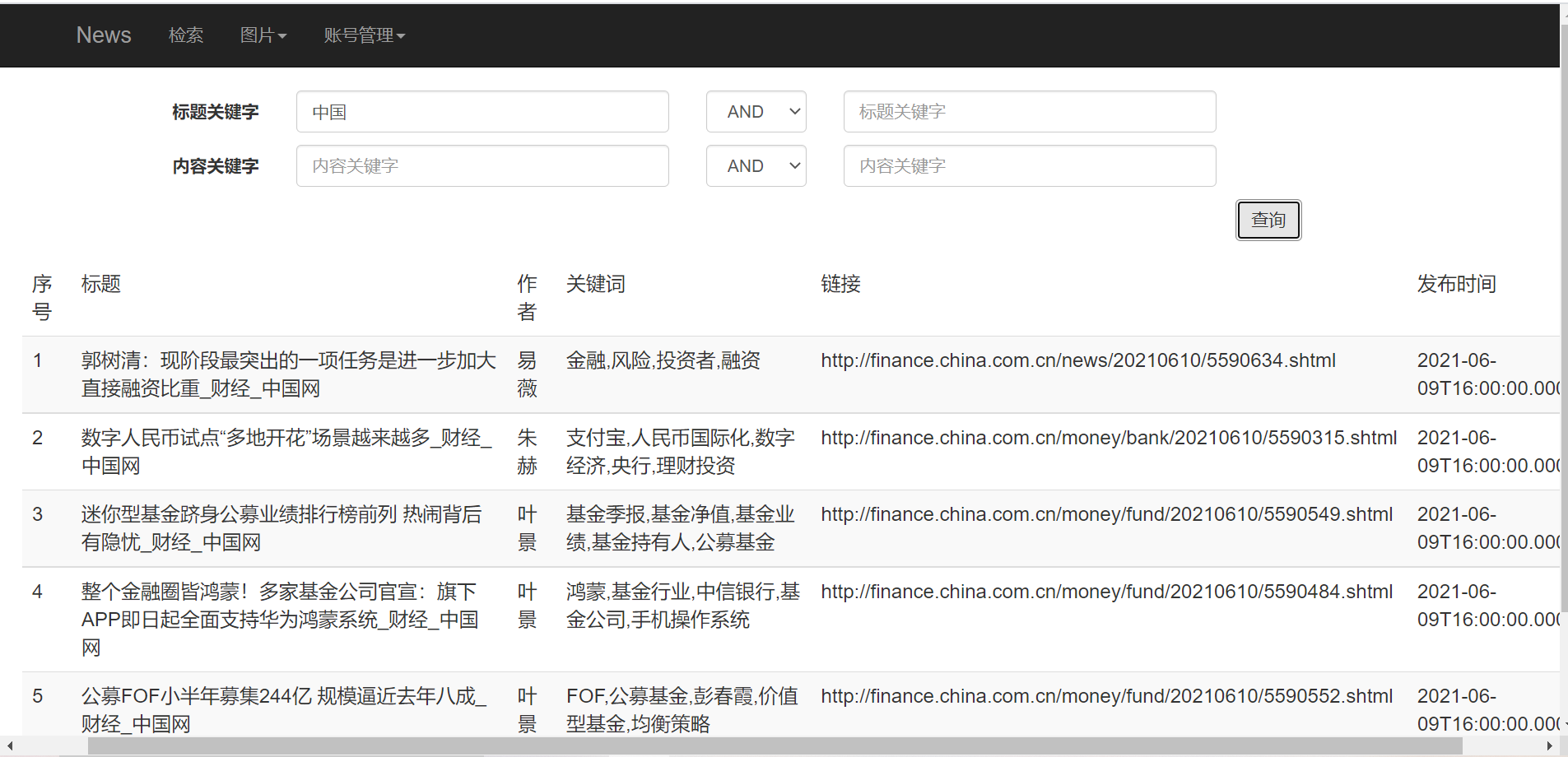
Task: Open the AND operator dropdown for content keywords
Action: click(x=756, y=166)
